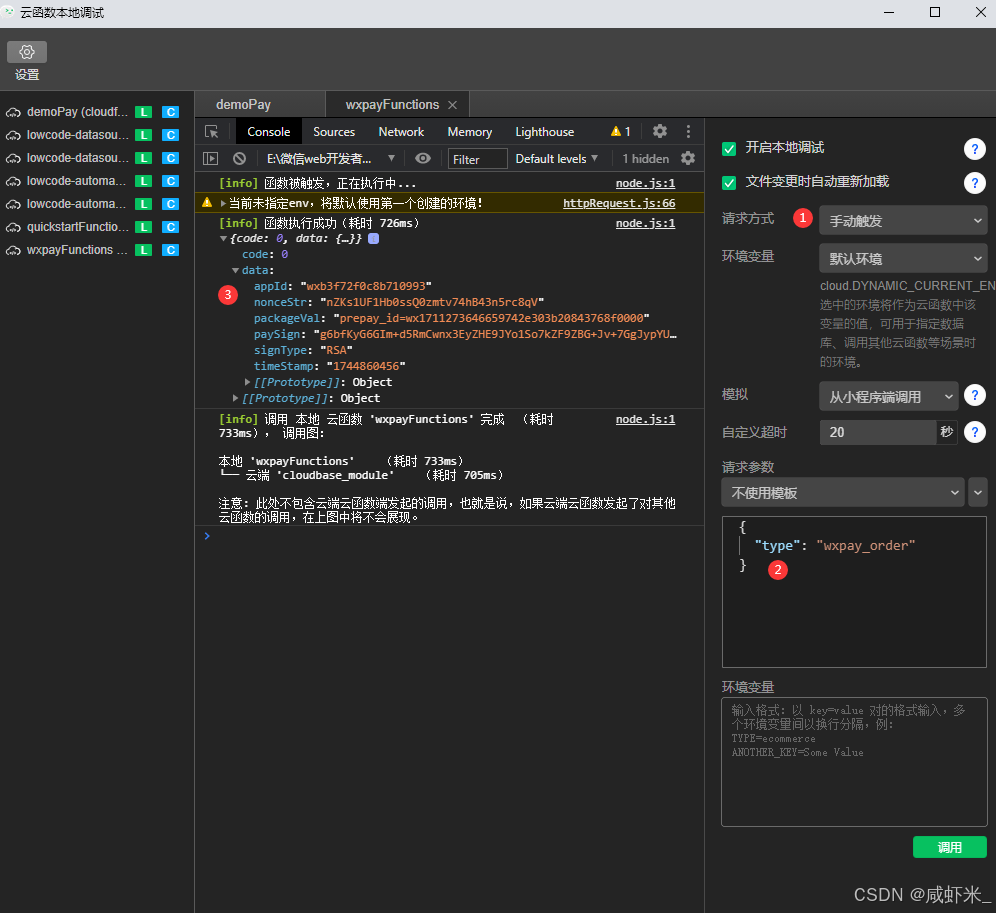Click the warning count badge
The image size is (996, 913).
click(x=621, y=132)
